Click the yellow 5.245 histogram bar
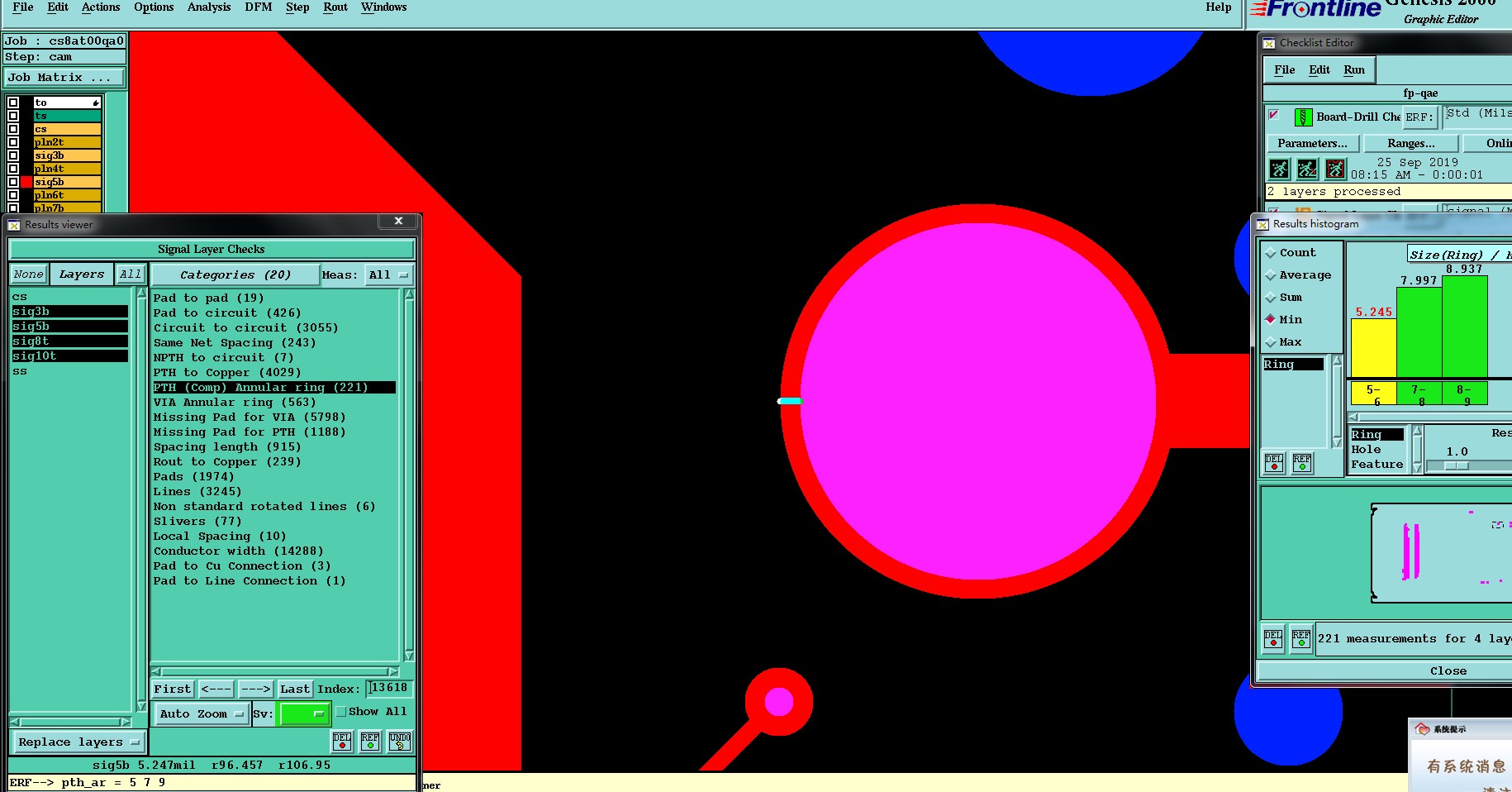Screen dimensions: 1512x792 click(x=1373, y=348)
